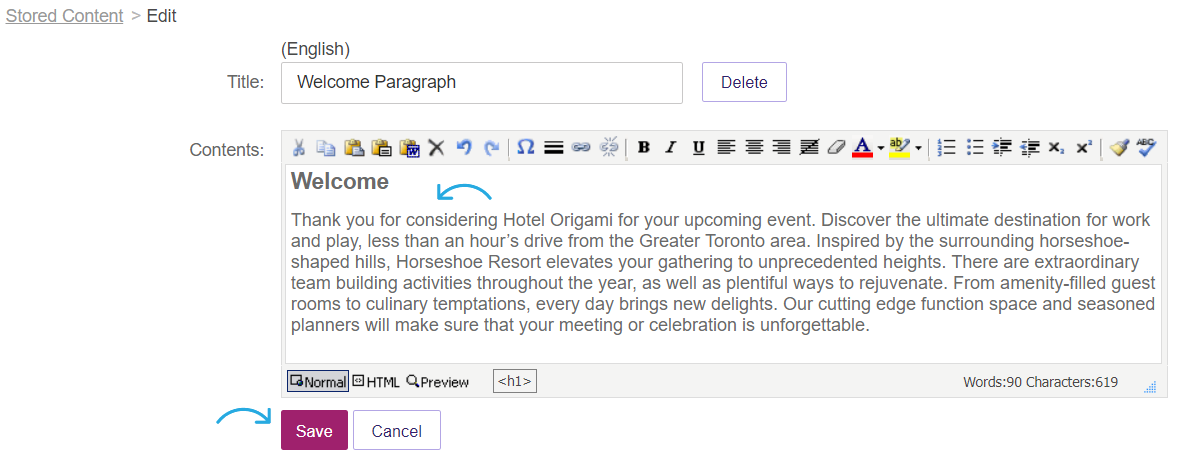Click the Cut scissors icon
The height and width of the screenshot is (460, 1180).
pyautogui.click(x=298, y=148)
